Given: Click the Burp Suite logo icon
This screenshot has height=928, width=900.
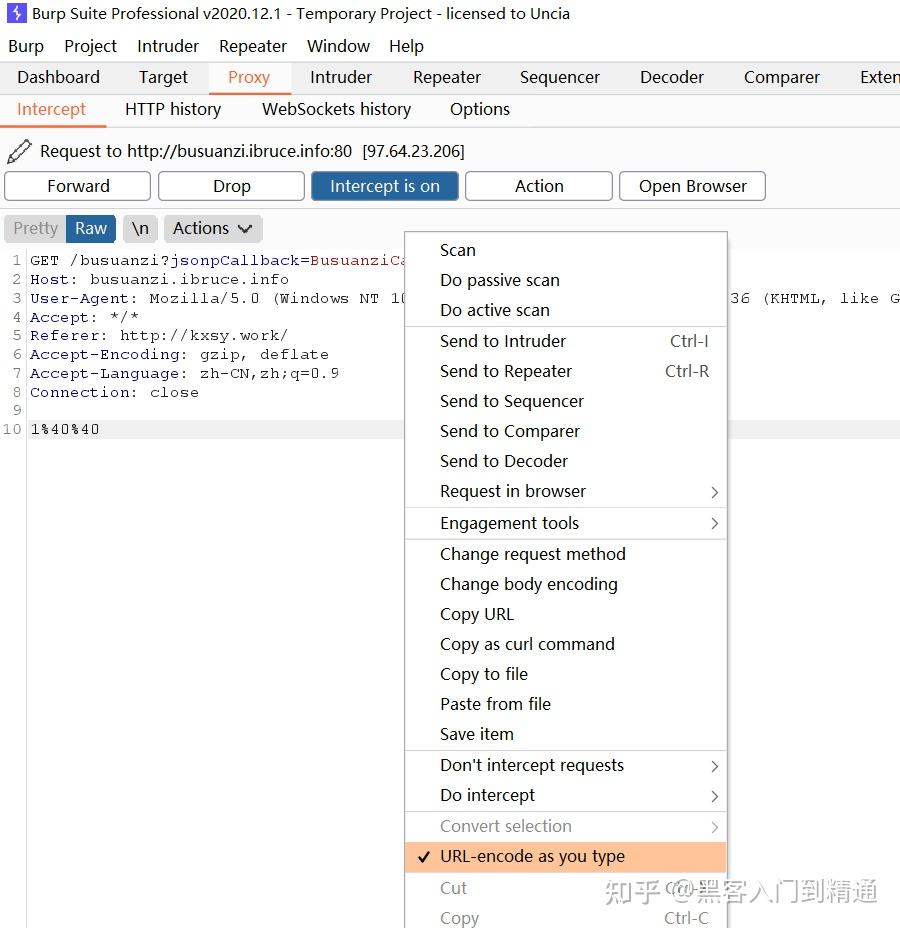Looking at the screenshot, I should [15, 14].
